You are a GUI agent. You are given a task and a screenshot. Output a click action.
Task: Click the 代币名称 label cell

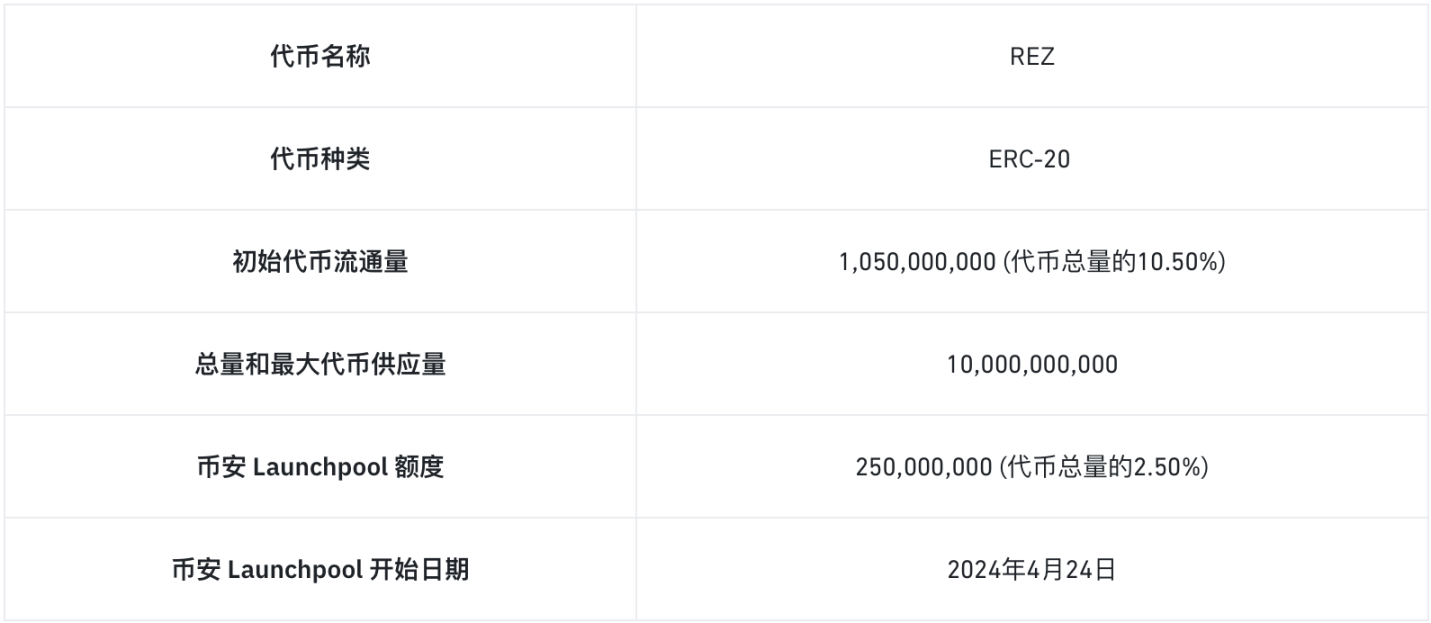point(320,57)
